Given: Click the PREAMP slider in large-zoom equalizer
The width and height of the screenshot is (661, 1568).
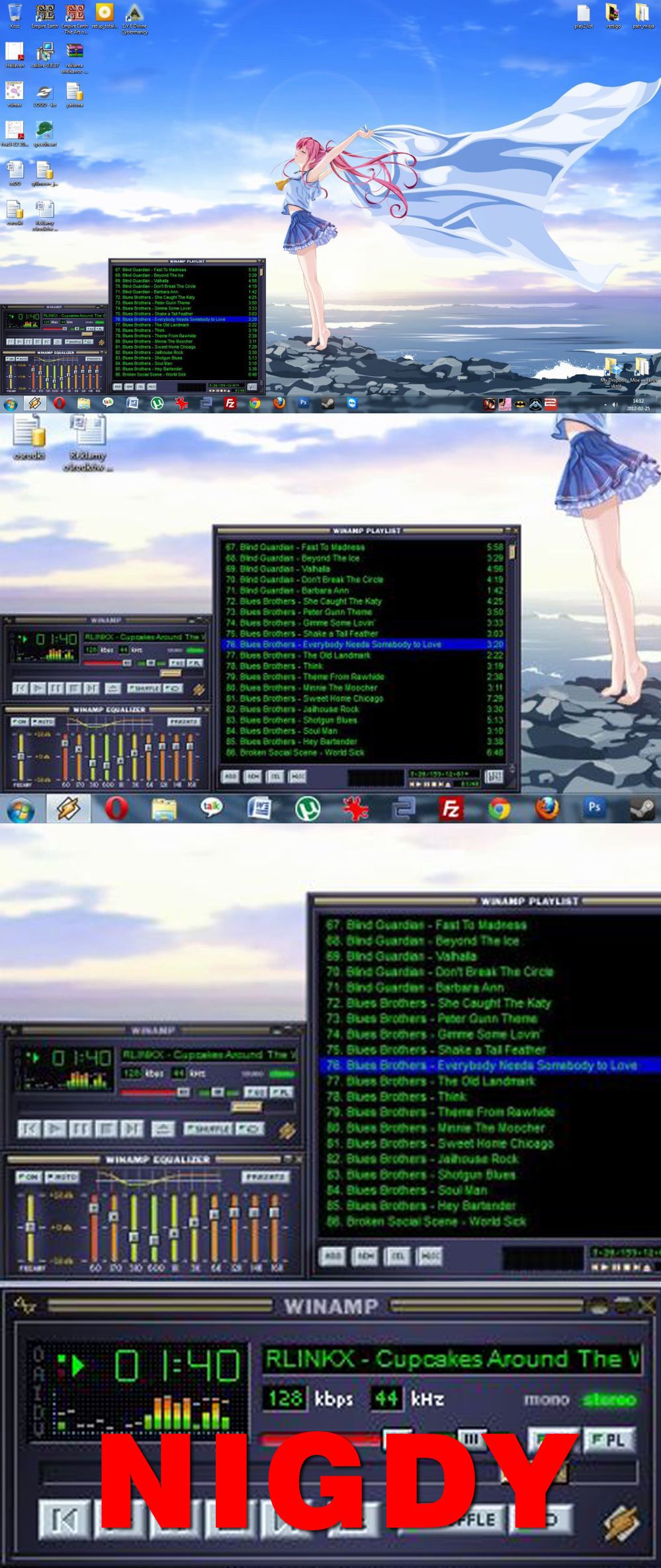Looking at the screenshot, I should tap(30, 1228).
